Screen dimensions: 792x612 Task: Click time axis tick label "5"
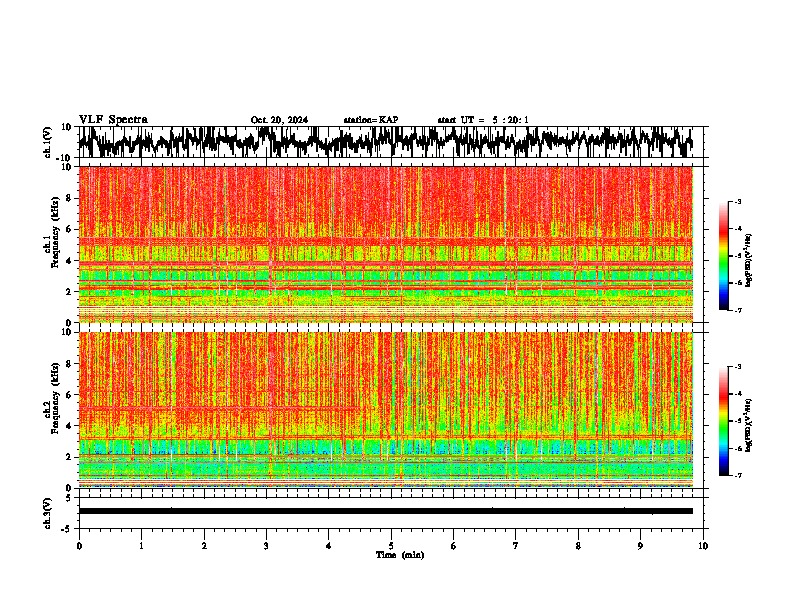[391, 546]
